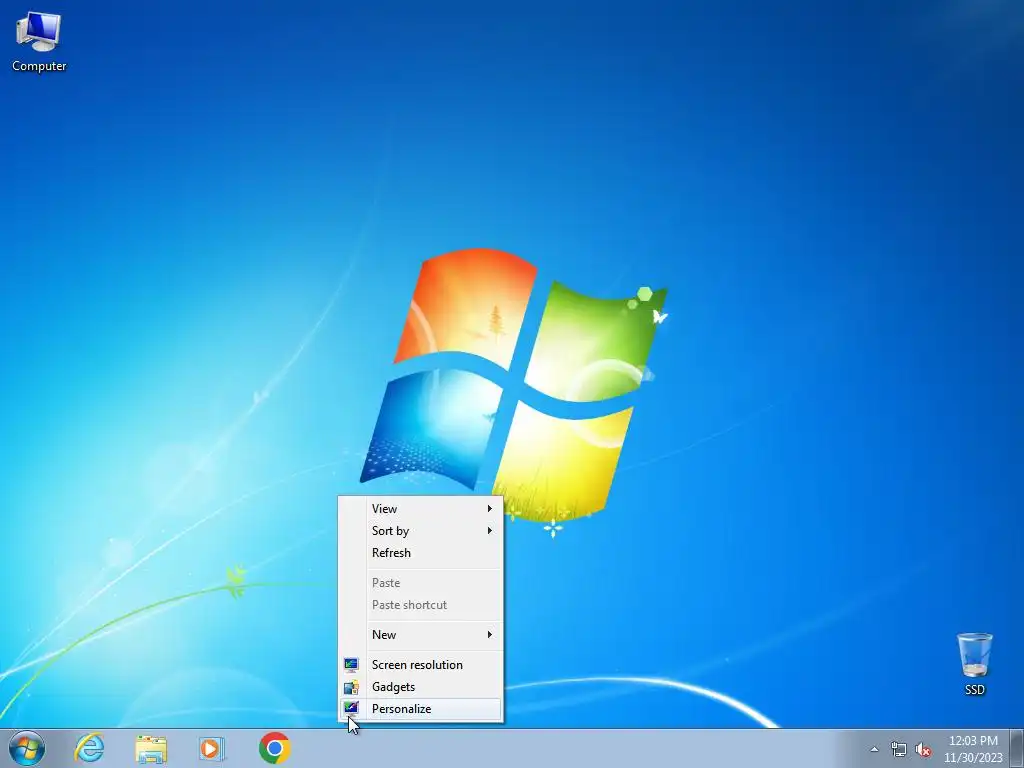Open the clock showing 12:03 PM

(973, 749)
